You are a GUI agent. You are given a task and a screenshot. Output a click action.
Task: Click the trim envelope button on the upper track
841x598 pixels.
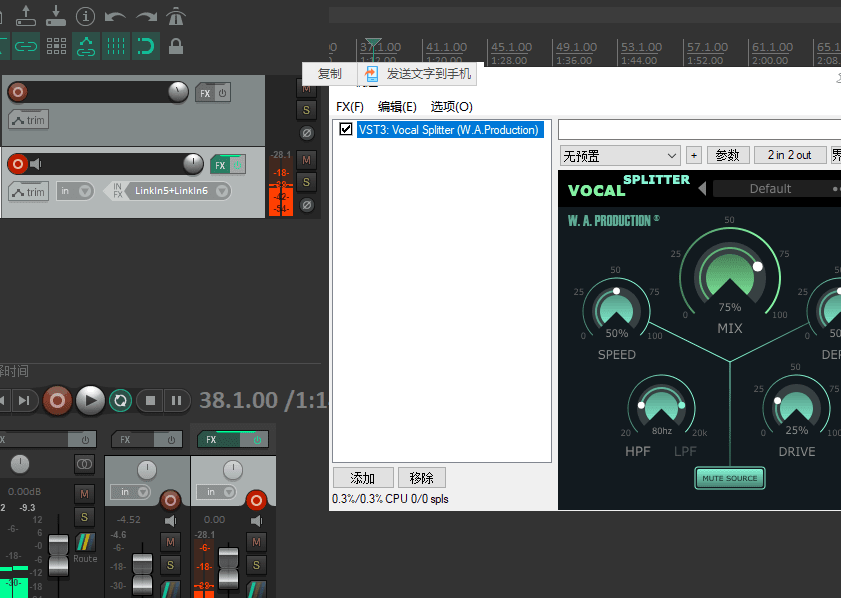(29, 120)
